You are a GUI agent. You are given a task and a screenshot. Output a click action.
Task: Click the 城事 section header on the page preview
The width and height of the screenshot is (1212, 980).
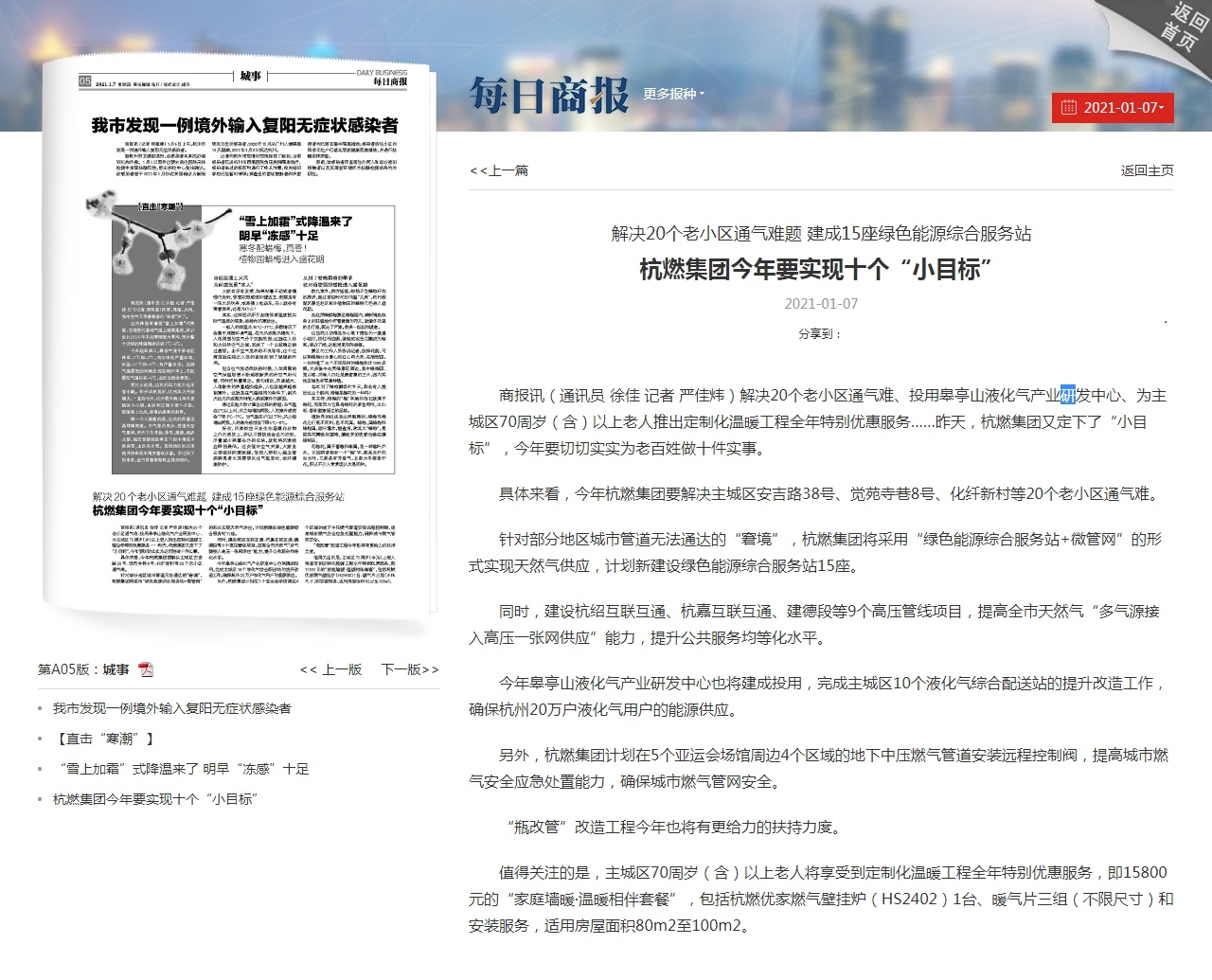pyautogui.click(x=250, y=77)
